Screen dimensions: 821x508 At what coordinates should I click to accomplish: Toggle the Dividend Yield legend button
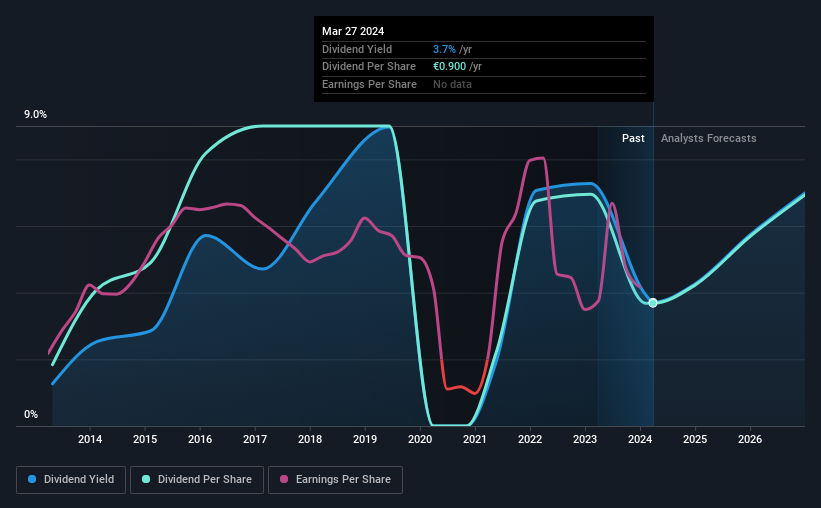click(x=71, y=480)
